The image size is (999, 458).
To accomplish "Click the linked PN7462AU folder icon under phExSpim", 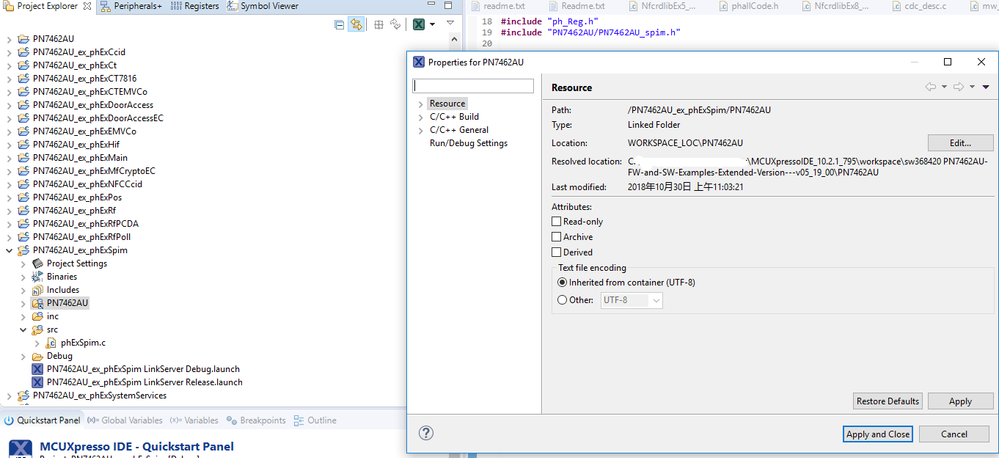I will (37, 303).
